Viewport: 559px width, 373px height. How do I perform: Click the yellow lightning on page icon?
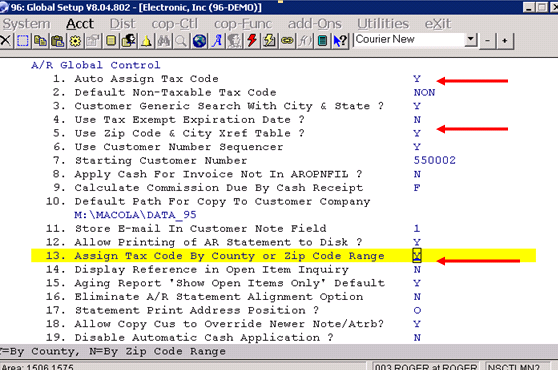[269, 41]
